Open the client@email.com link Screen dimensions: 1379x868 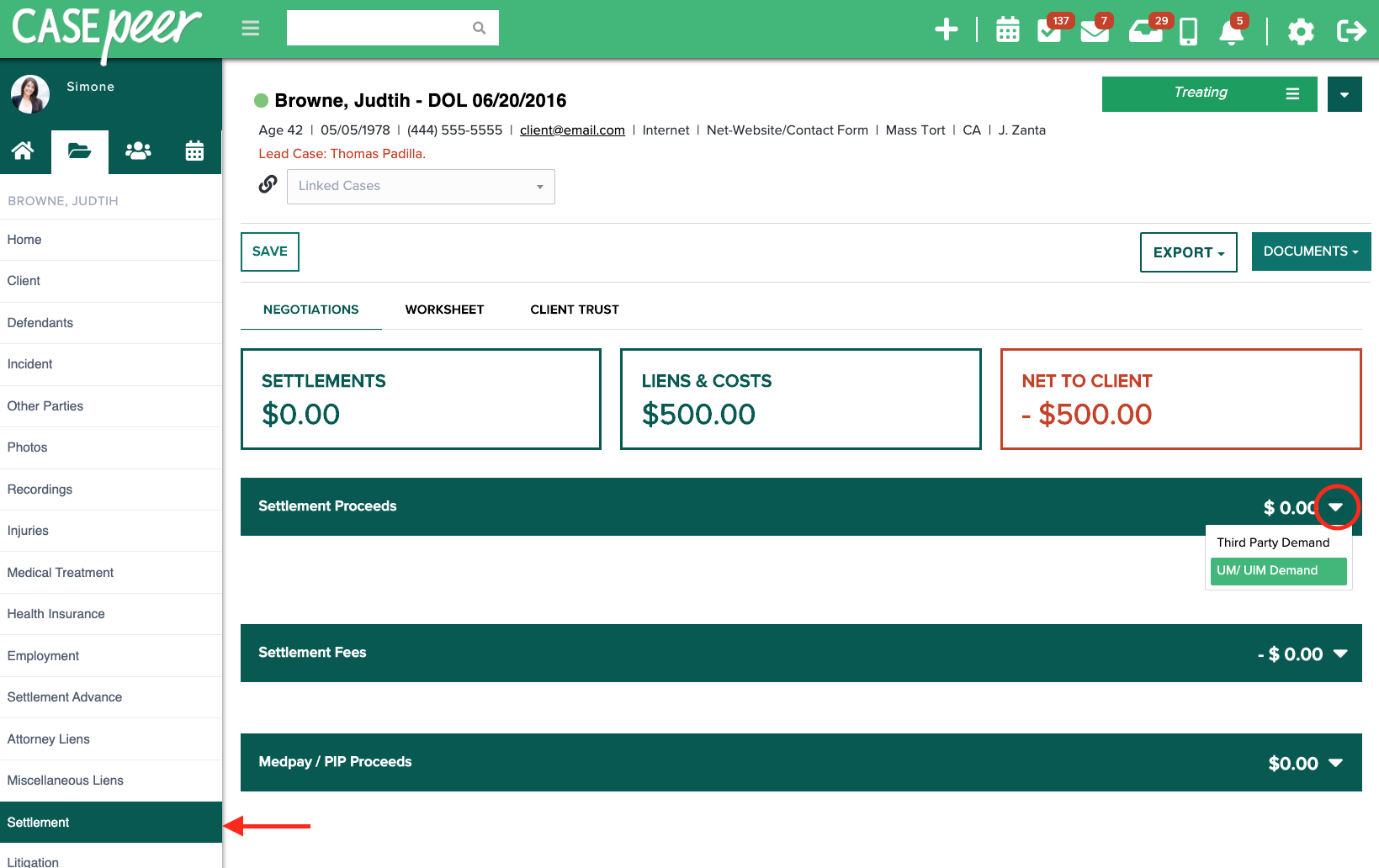point(572,130)
